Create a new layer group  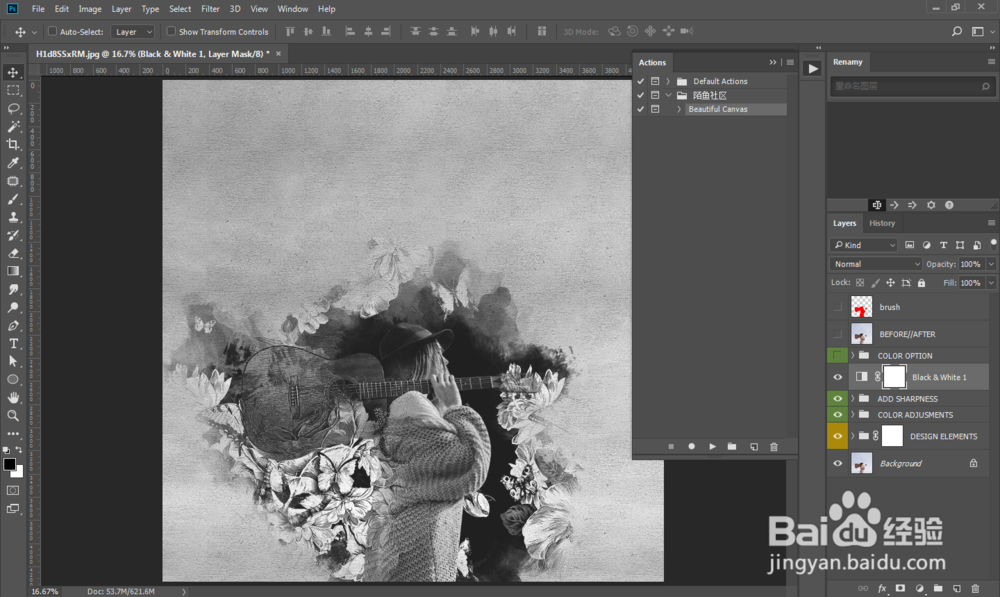pos(938,588)
